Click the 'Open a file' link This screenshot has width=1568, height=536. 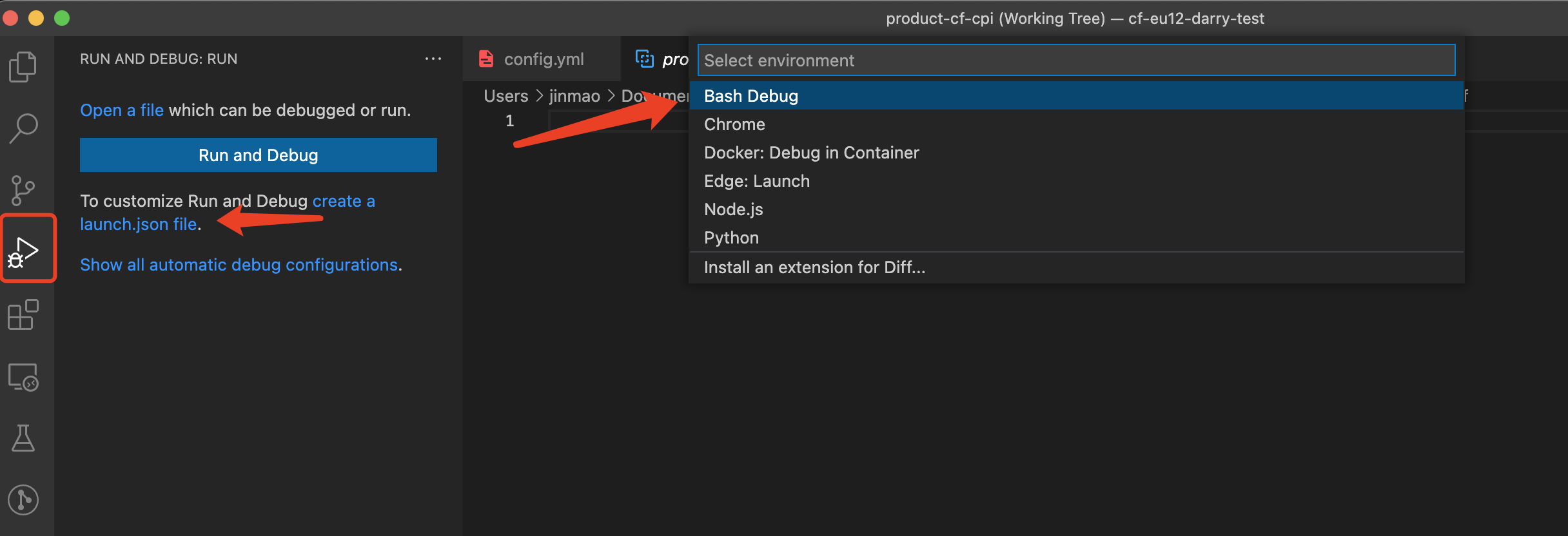click(121, 110)
